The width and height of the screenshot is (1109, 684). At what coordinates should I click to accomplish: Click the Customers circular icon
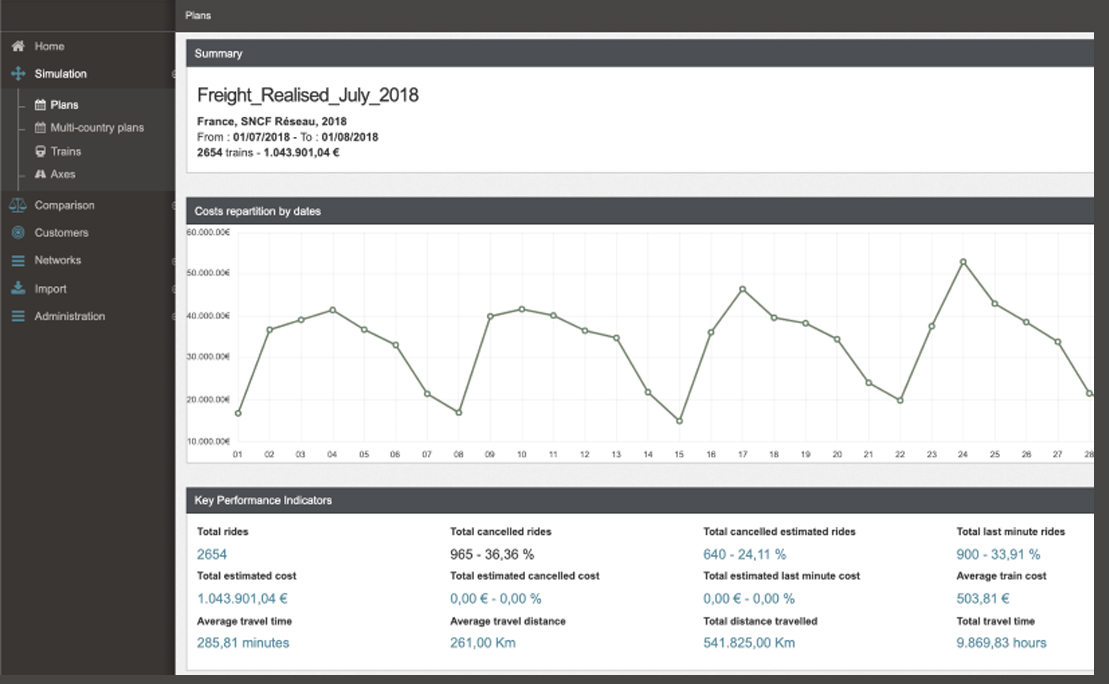[x=17, y=233]
